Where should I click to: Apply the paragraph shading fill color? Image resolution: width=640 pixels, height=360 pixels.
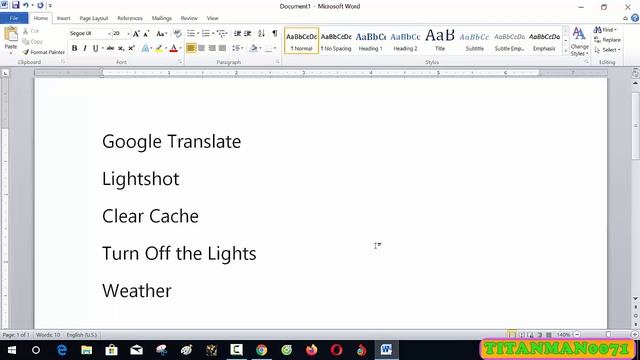253,48
